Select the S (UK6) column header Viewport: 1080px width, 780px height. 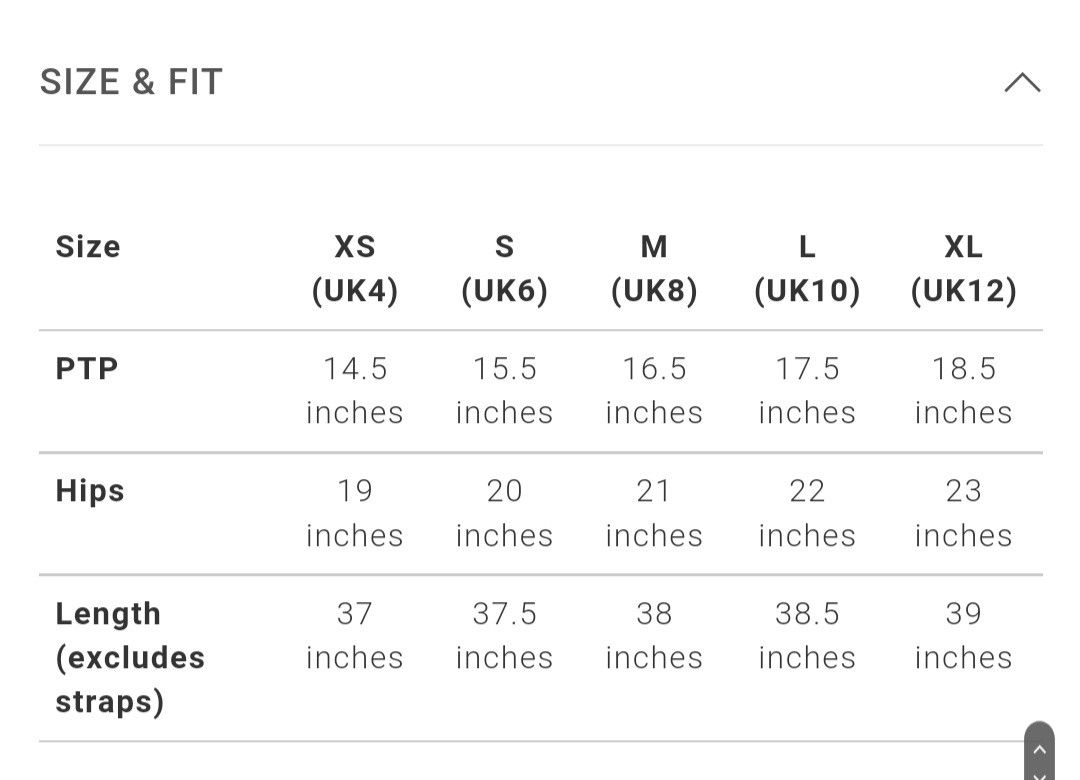point(505,268)
